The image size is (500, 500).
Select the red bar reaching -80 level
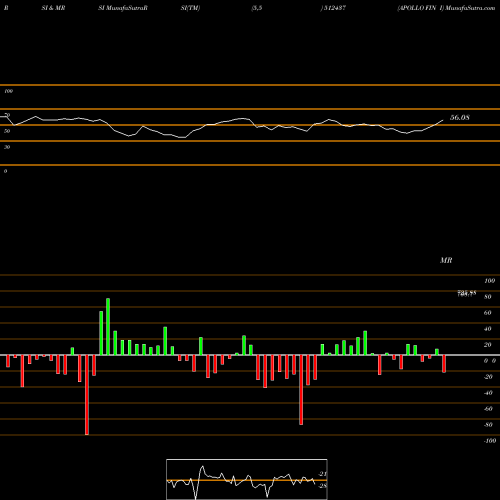pyautogui.click(x=301, y=390)
